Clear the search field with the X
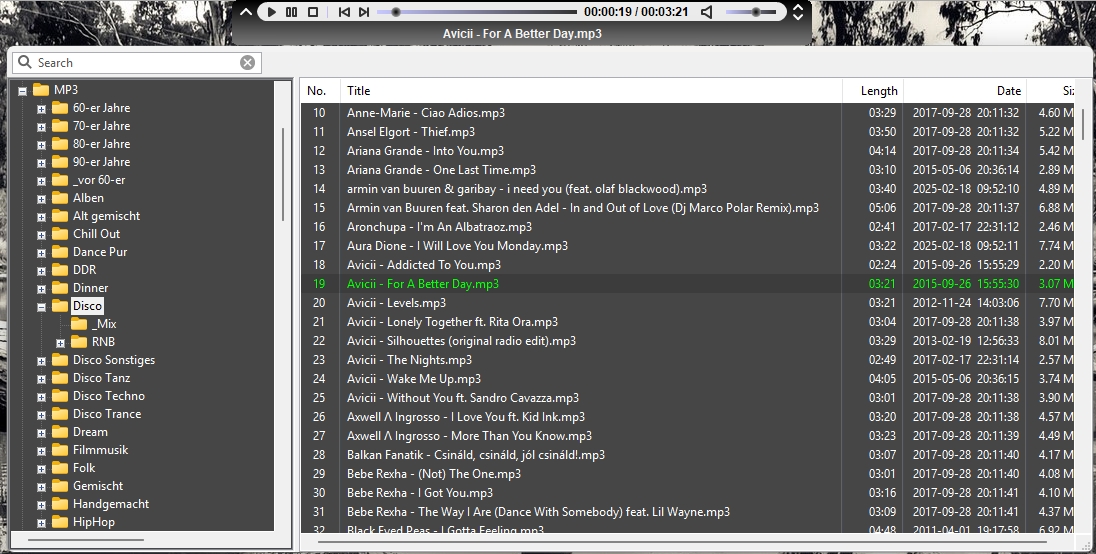The width and height of the screenshot is (1096, 554). 248,63
